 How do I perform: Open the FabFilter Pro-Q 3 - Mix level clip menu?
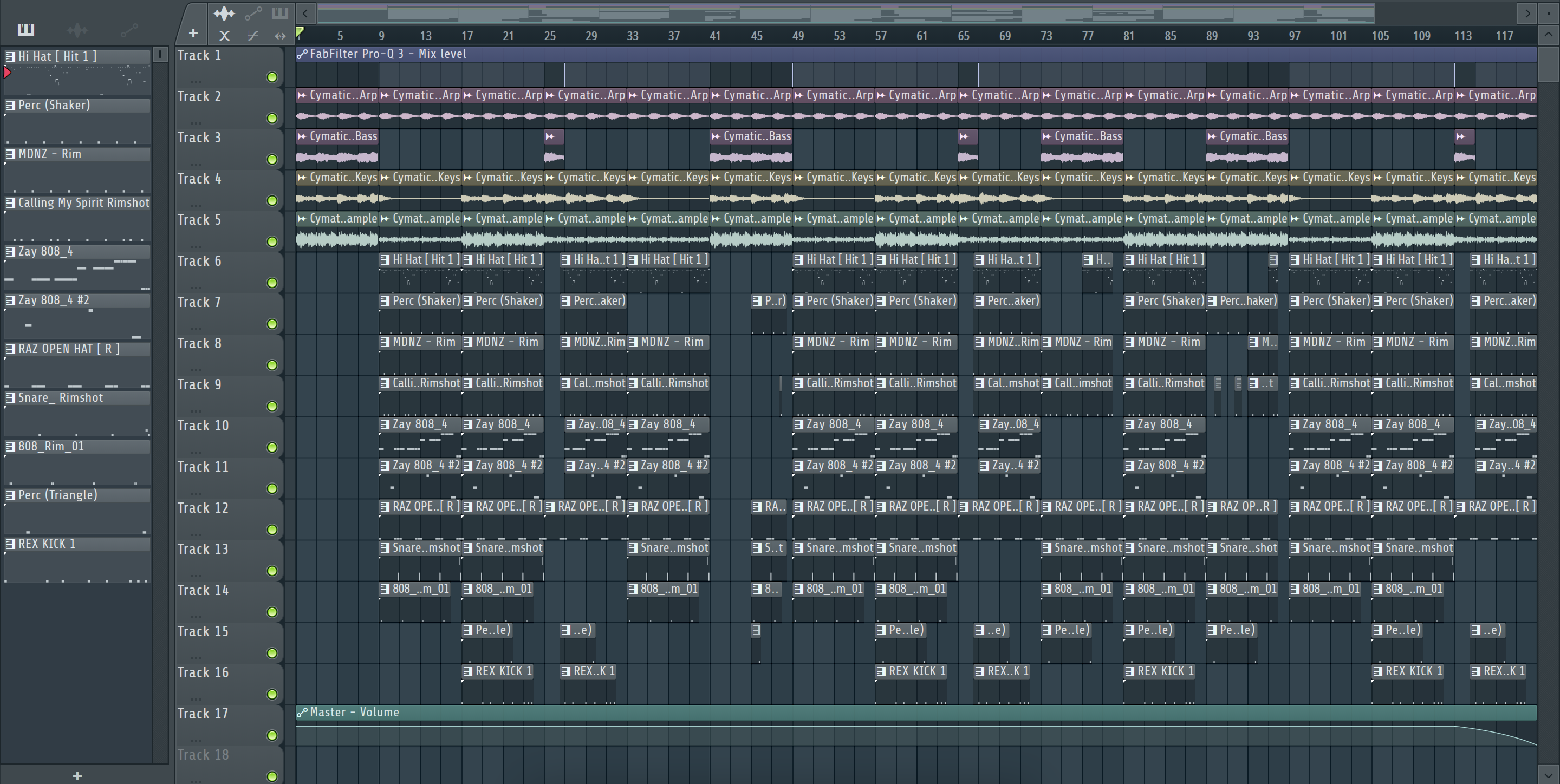(302, 54)
